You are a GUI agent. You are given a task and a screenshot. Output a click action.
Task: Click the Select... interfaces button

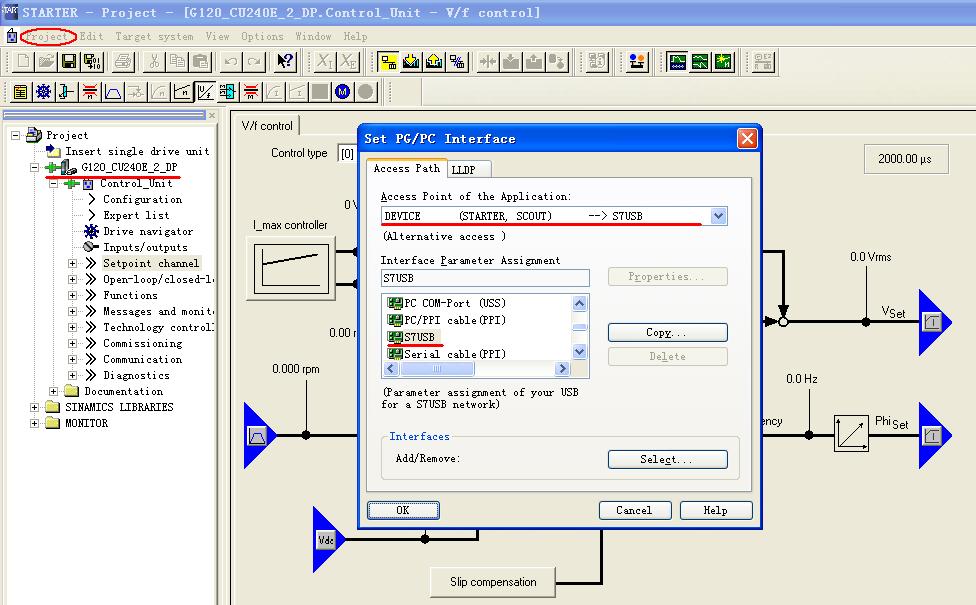tap(667, 459)
